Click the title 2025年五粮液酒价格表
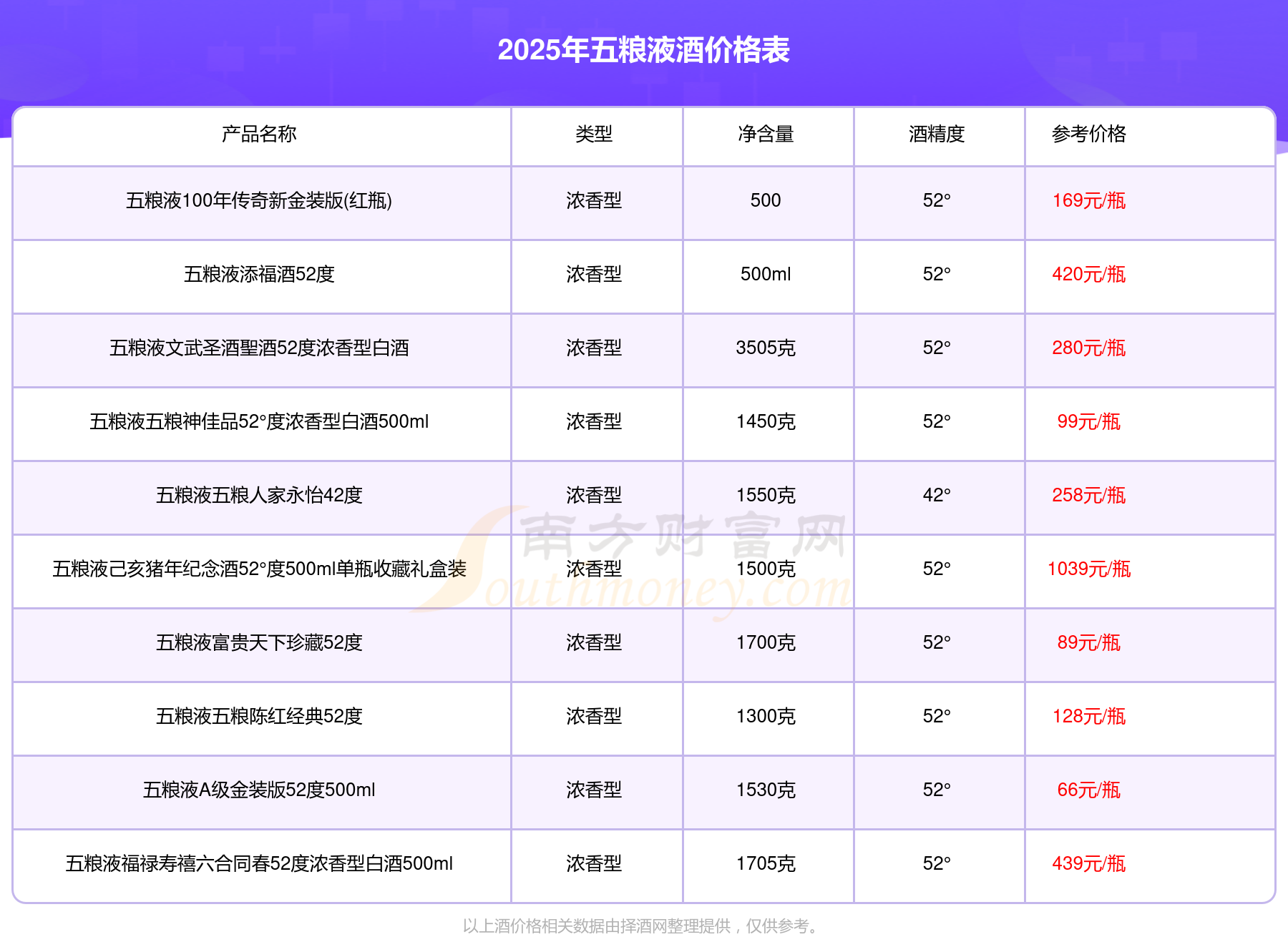1288x937 pixels. click(643, 50)
